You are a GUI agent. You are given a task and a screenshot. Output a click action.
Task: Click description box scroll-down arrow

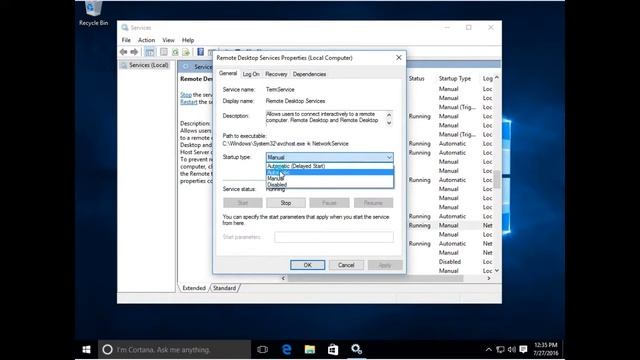(389, 122)
